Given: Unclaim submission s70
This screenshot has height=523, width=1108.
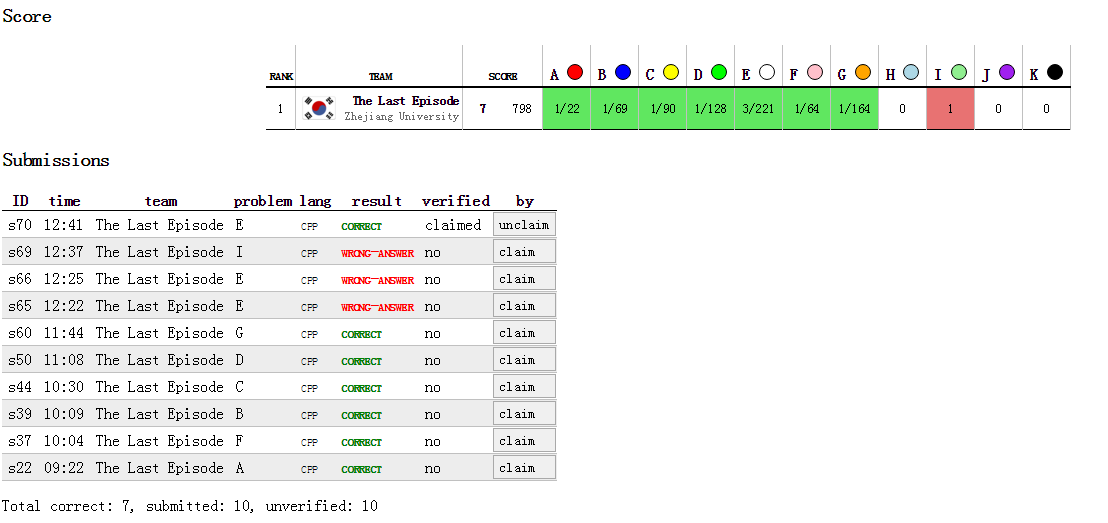Looking at the screenshot, I should pos(524,225).
